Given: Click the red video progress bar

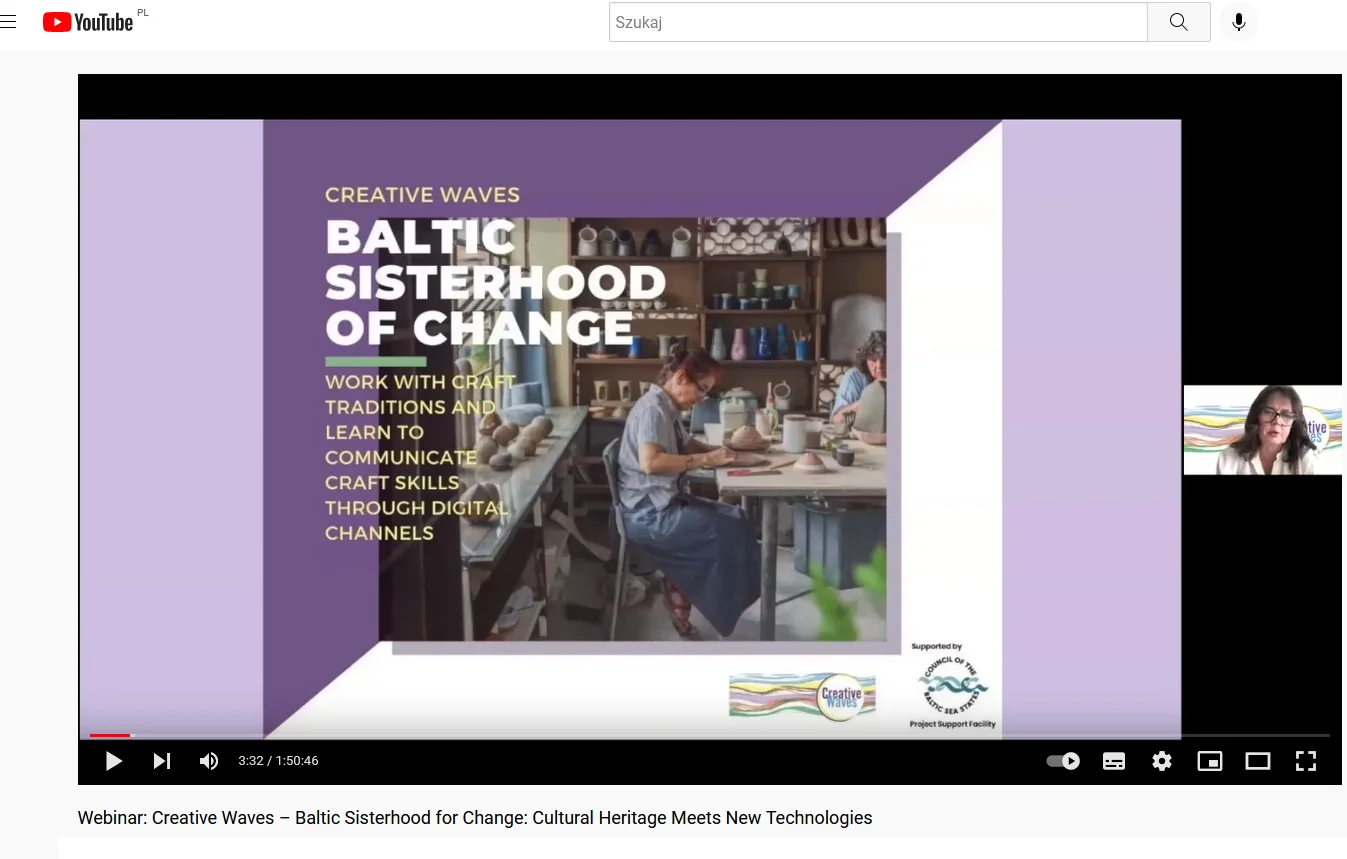Looking at the screenshot, I should click(x=110, y=736).
